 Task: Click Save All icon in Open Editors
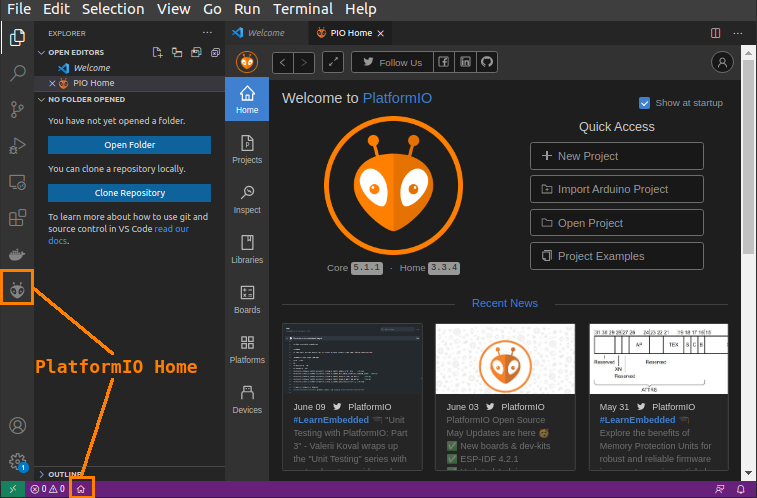[x=196, y=52]
